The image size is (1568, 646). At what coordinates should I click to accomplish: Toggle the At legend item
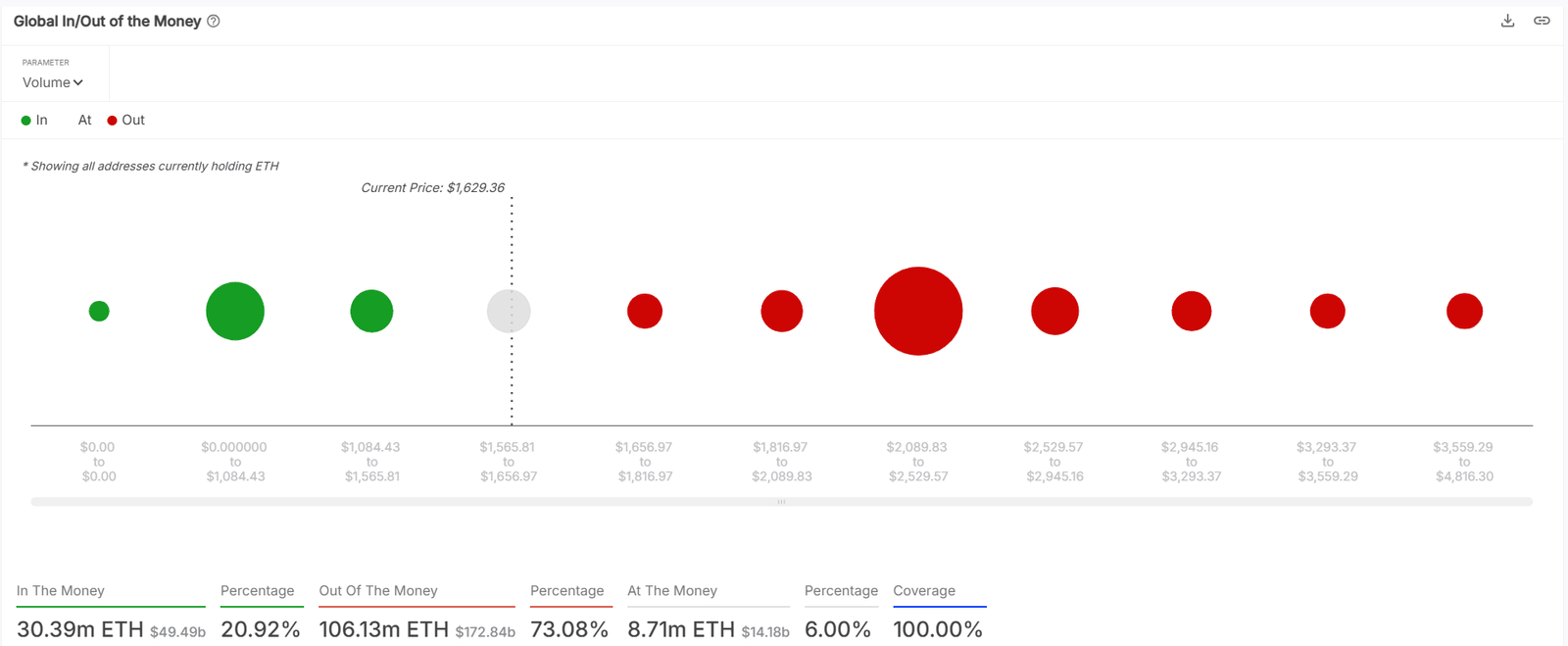[84, 121]
